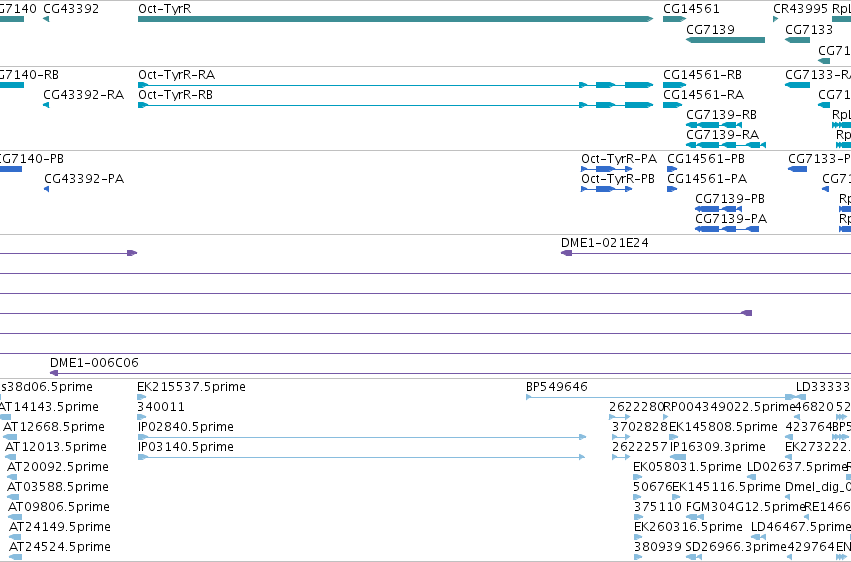
Task: Select the CG7140-PB protein feature
Action: tap(11, 169)
